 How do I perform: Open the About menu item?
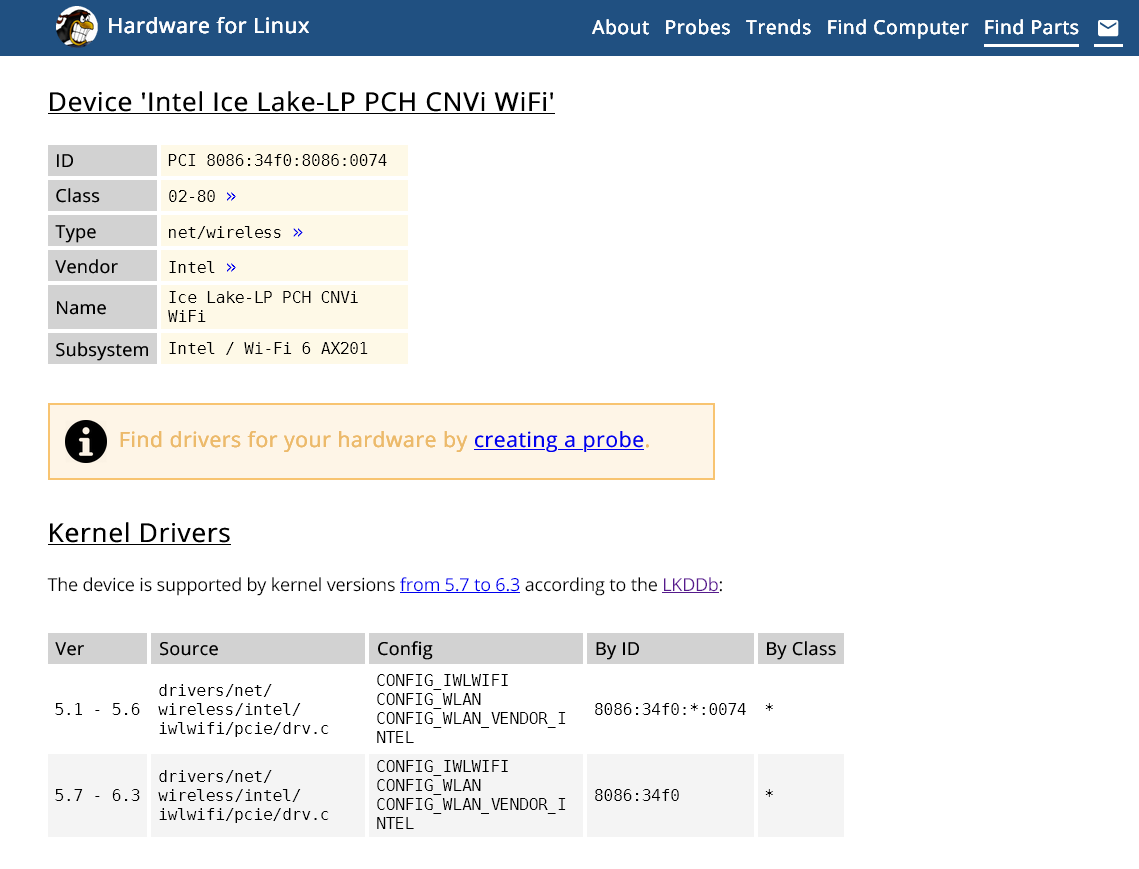click(x=620, y=27)
